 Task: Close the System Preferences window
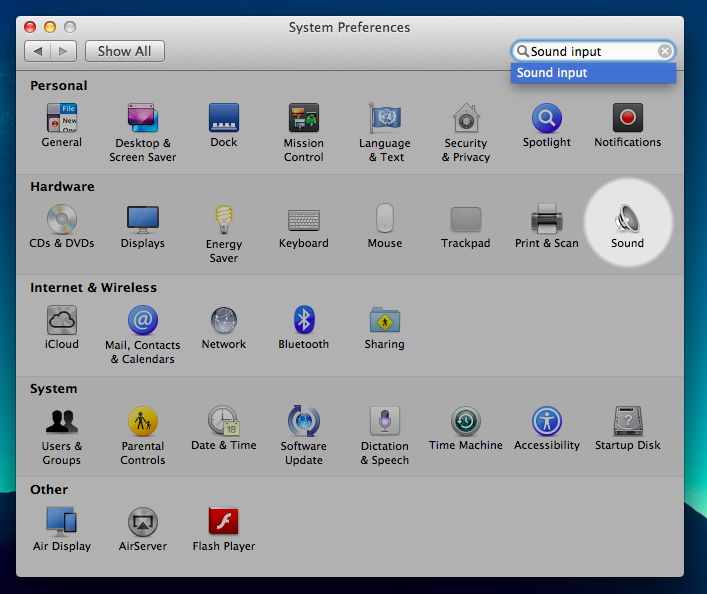pos(30,27)
